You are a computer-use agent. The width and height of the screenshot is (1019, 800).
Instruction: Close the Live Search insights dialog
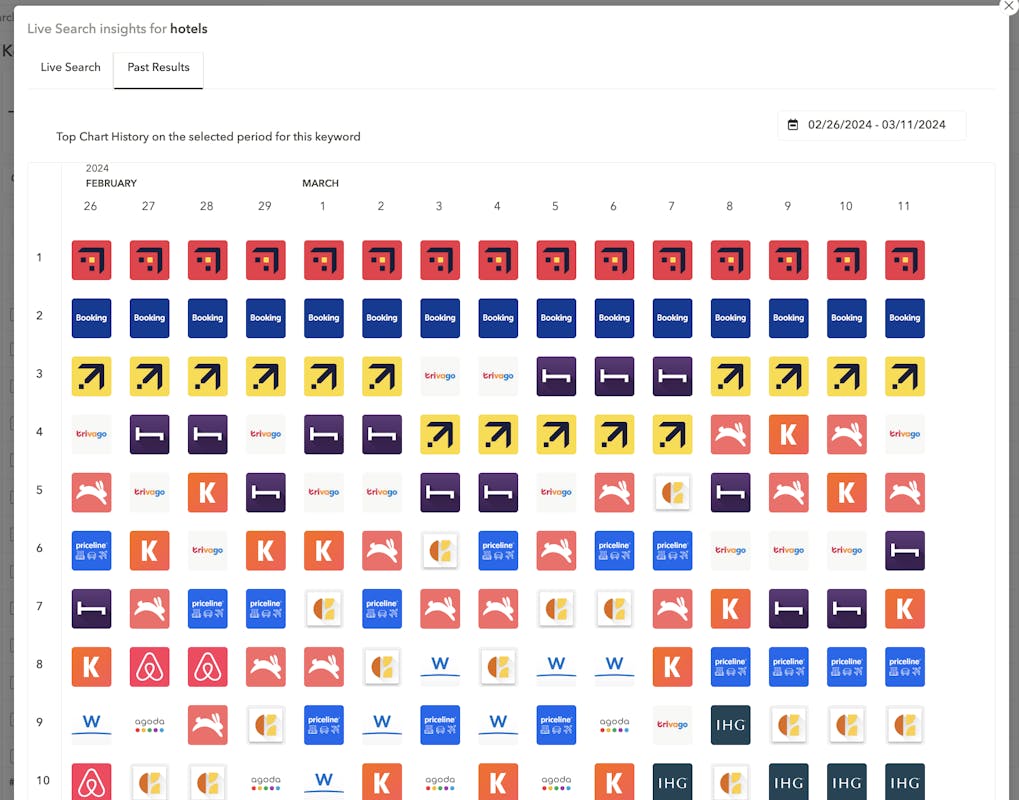[x=1008, y=6]
